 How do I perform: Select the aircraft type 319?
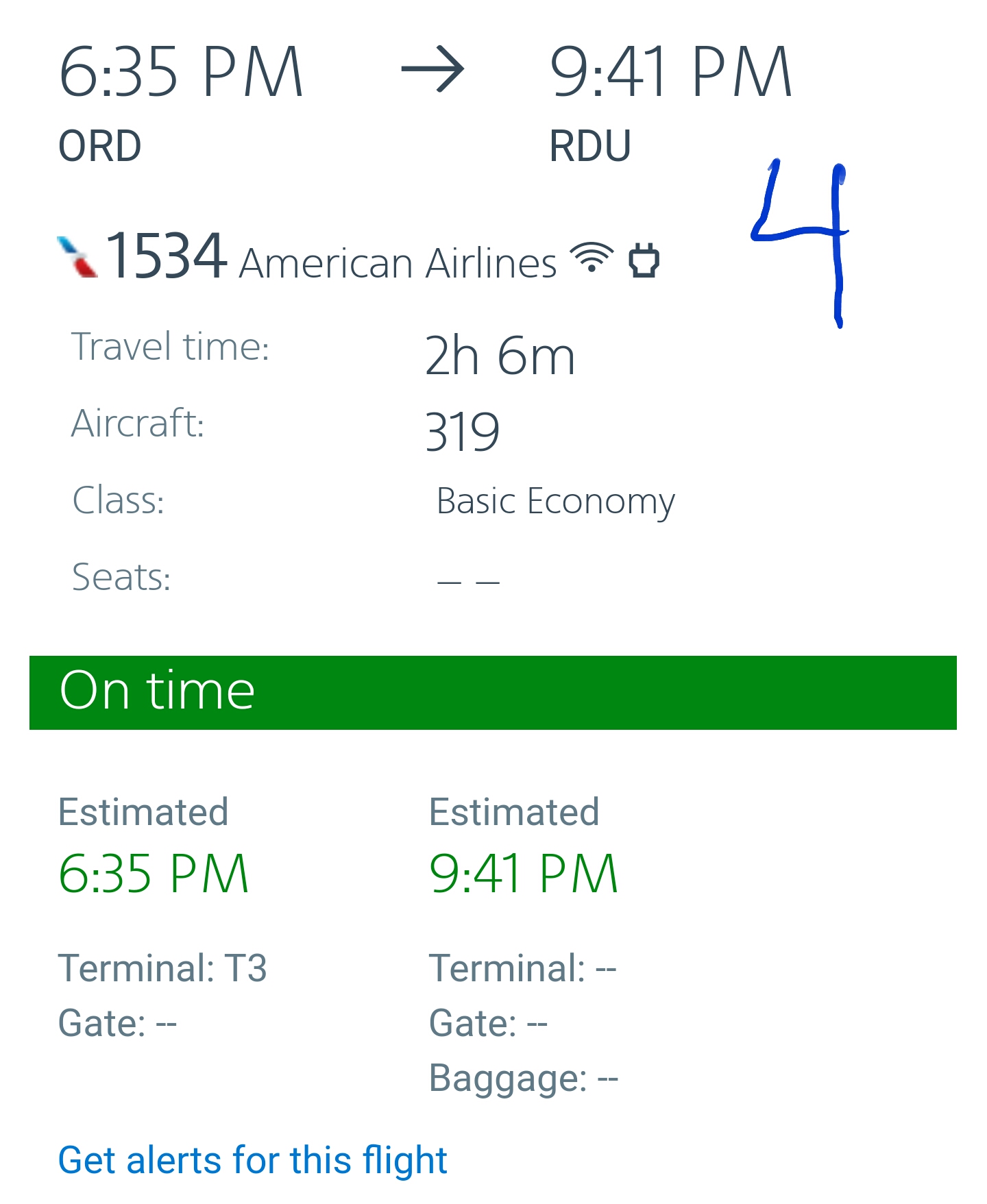pyautogui.click(x=463, y=432)
